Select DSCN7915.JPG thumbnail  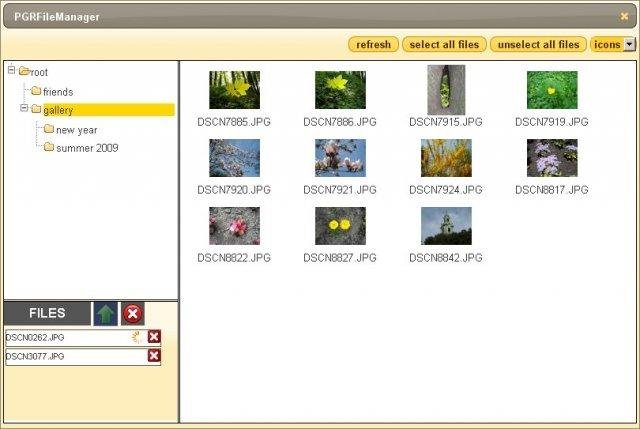click(x=446, y=90)
